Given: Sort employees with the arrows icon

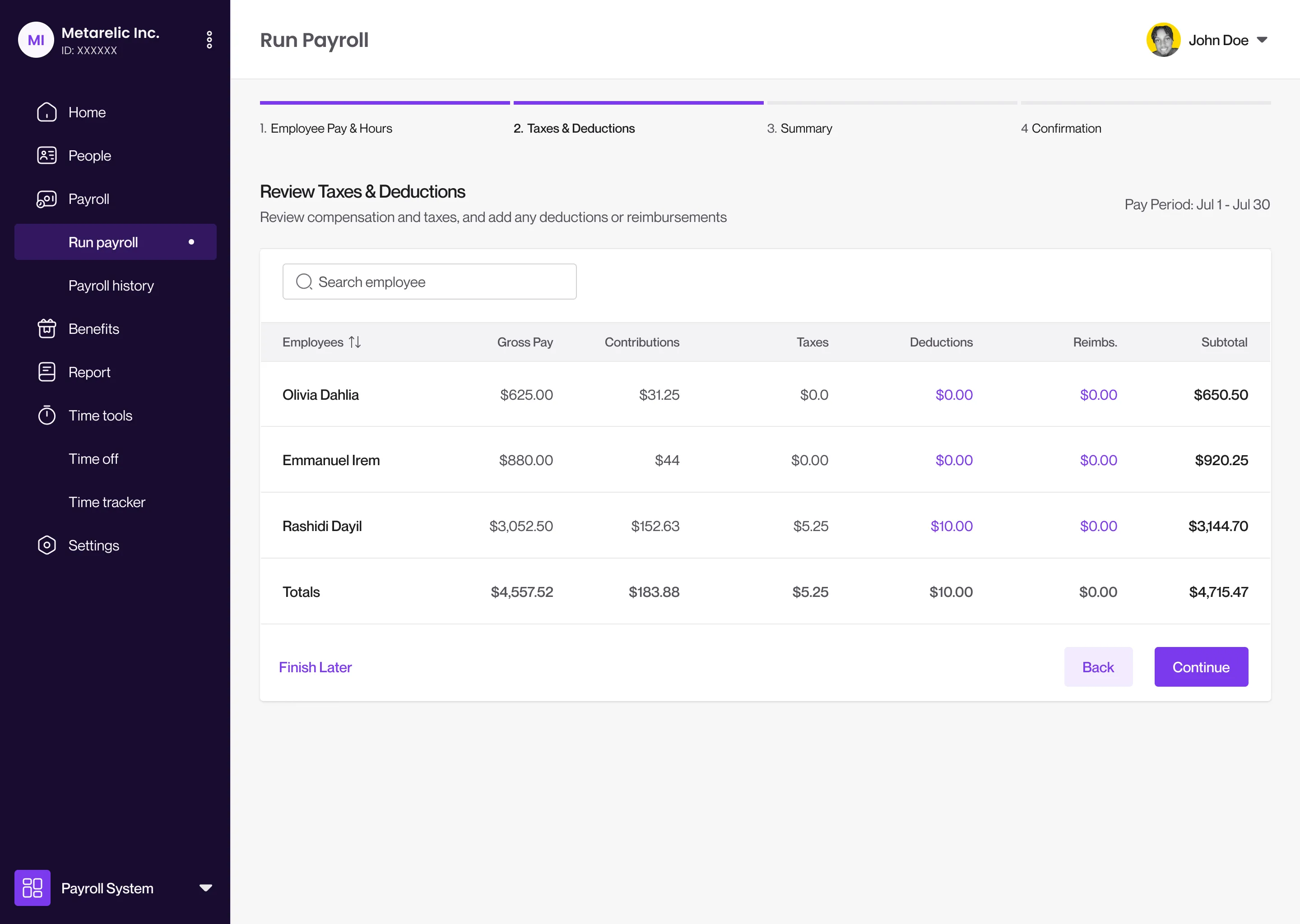Looking at the screenshot, I should [355, 342].
